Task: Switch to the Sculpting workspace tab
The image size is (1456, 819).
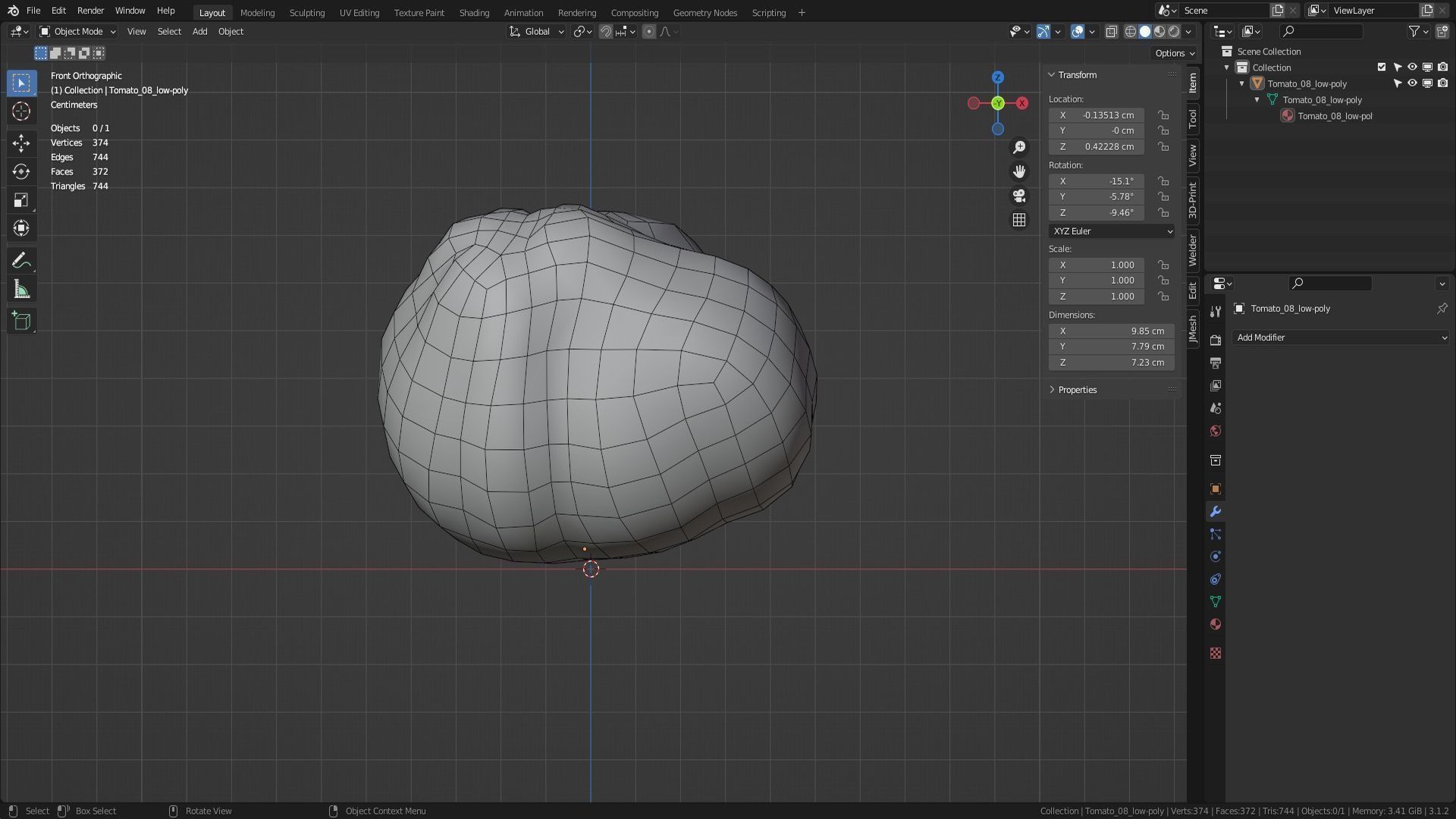Action: point(306,13)
